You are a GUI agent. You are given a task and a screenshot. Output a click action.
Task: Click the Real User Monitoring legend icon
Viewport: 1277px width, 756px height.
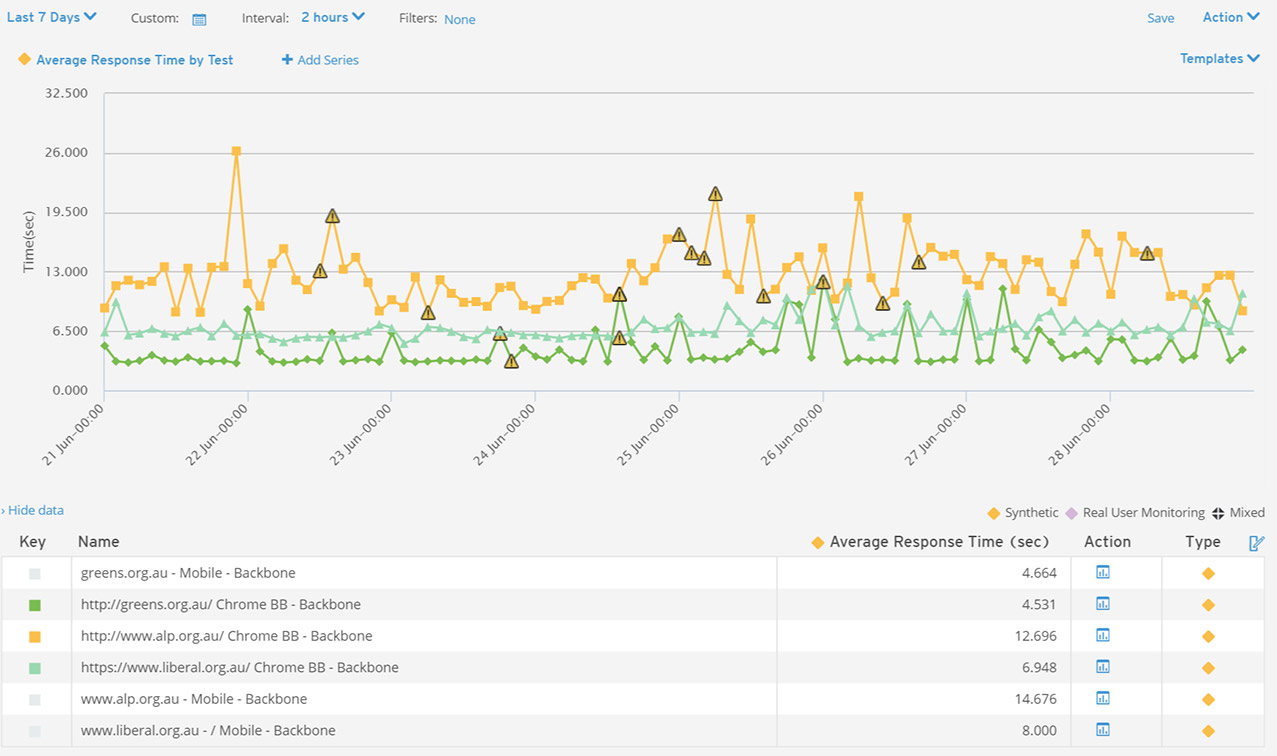(1071, 513)
